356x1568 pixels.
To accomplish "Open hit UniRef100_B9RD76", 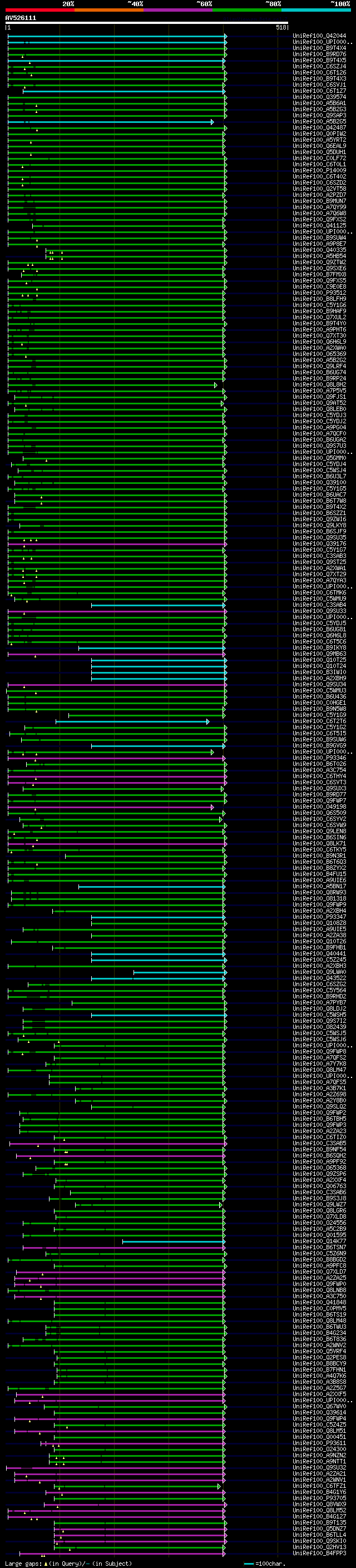I will [319, 54].
